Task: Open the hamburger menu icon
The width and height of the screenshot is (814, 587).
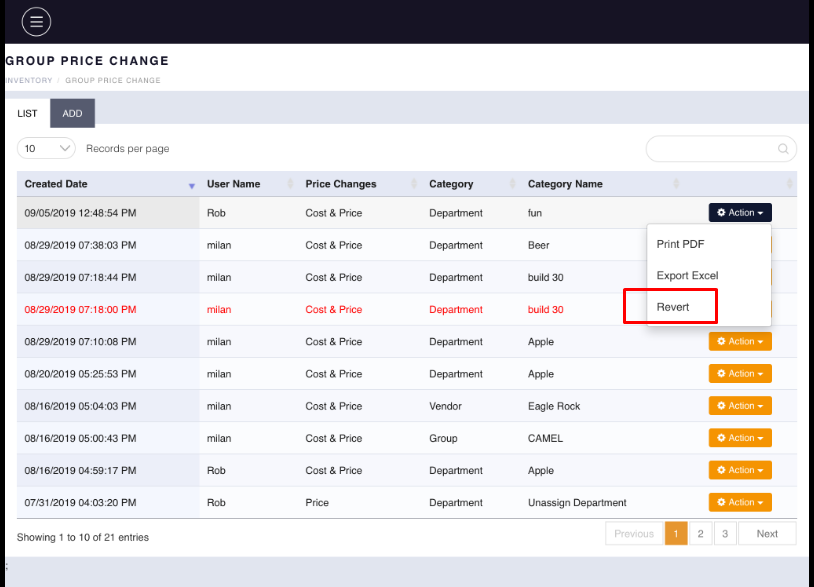Action: point(36,21)
